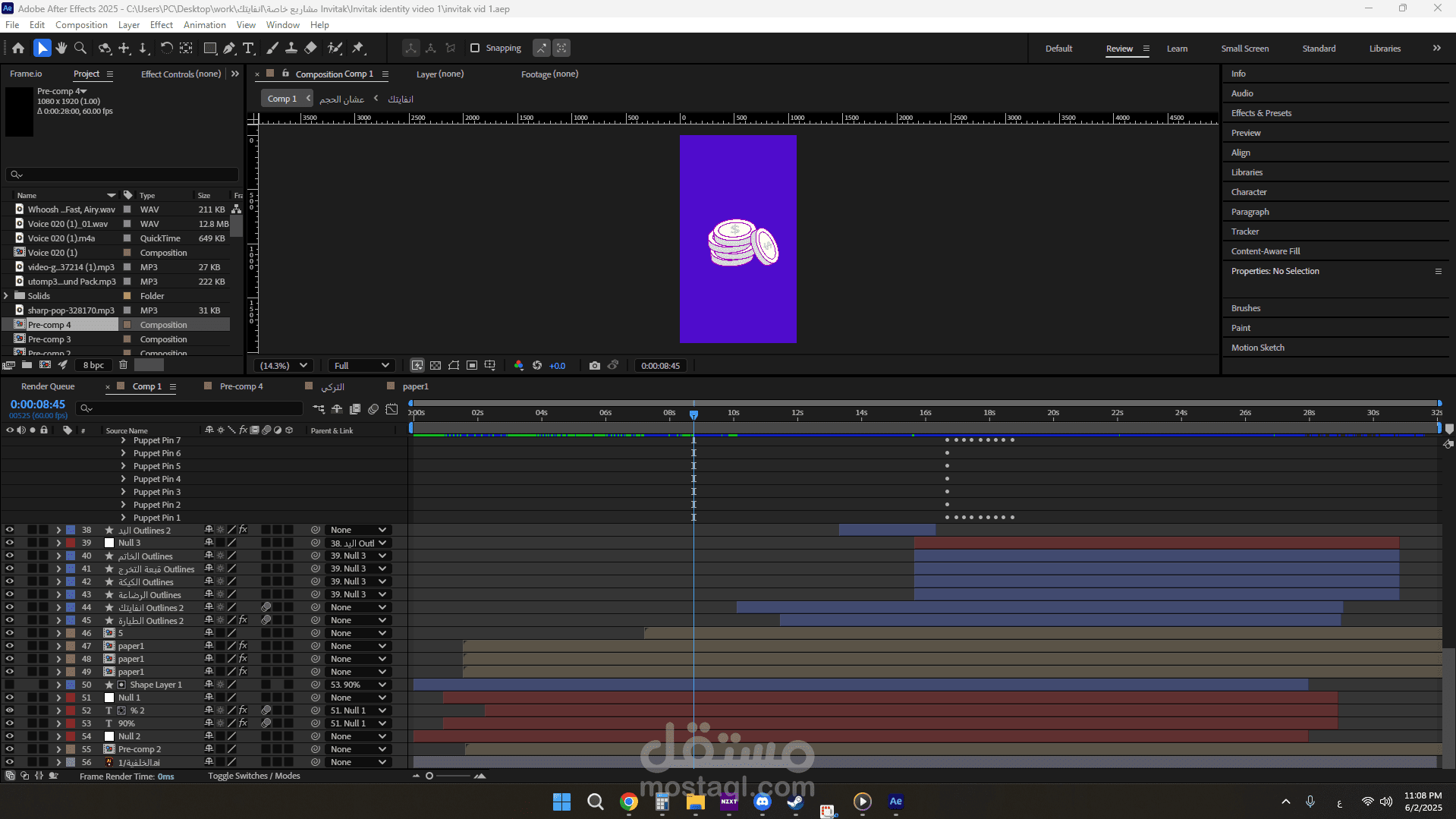Select the Puppet Pin tool
The height and width of the screenshot is (819, 1456).
[x=358, y=48]
